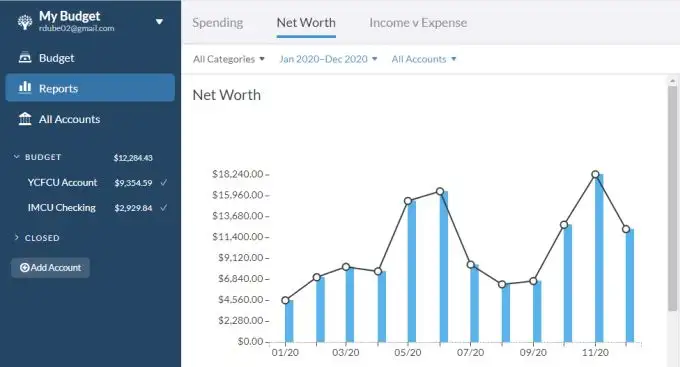Click the 01/20 data point circle
The width and height of the screenshot is (680, 367).
tap(285, 300)
